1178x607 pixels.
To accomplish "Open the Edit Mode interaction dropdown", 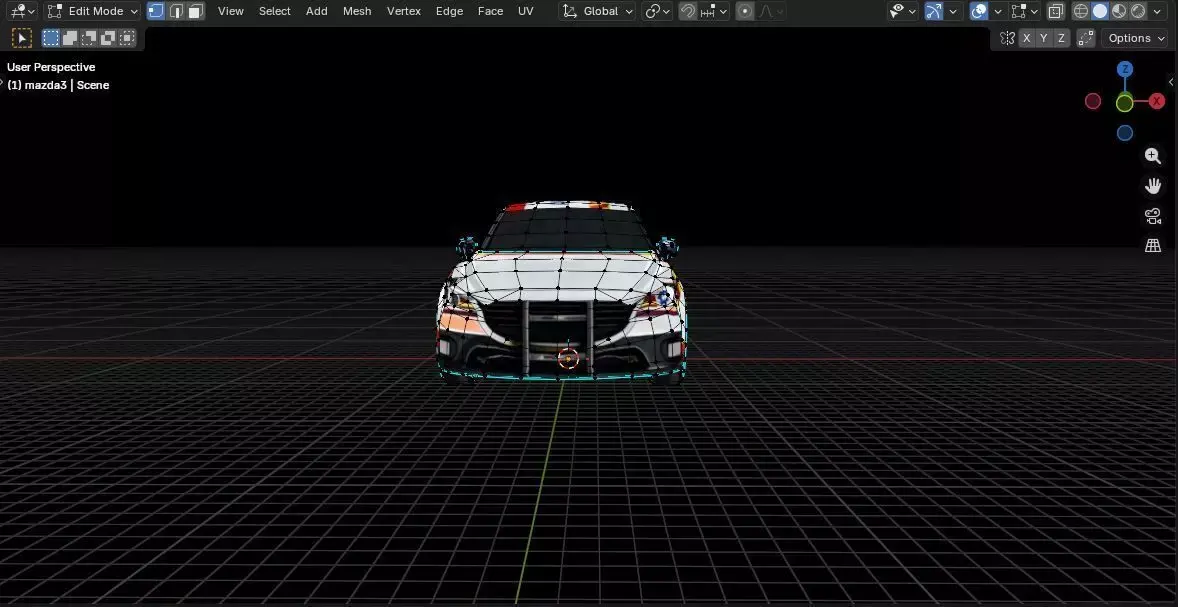I will (x=92, y=11).
